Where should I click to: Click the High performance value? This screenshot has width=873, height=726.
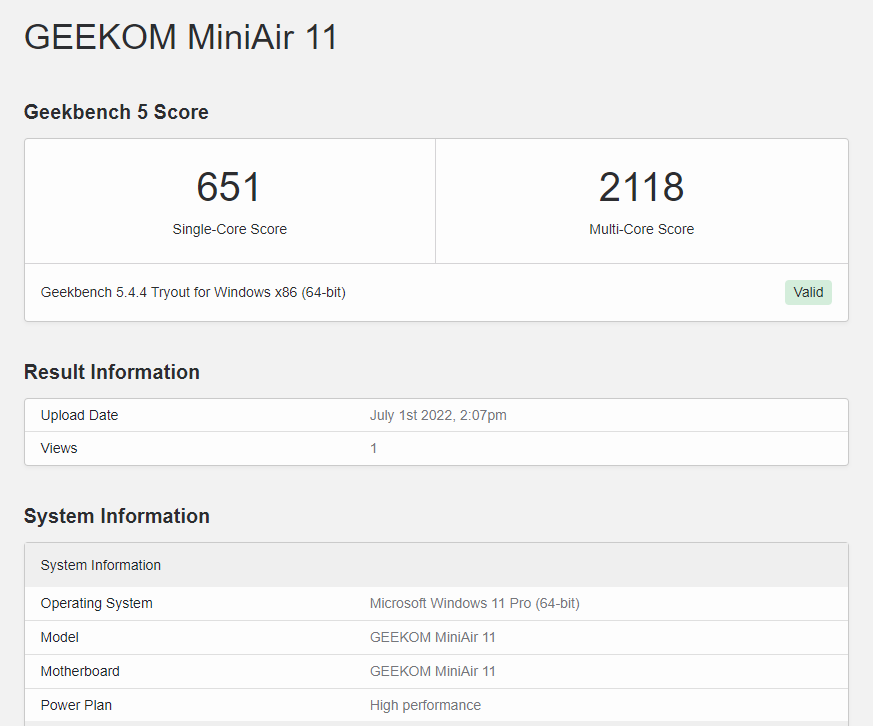(x=425, y=705)
